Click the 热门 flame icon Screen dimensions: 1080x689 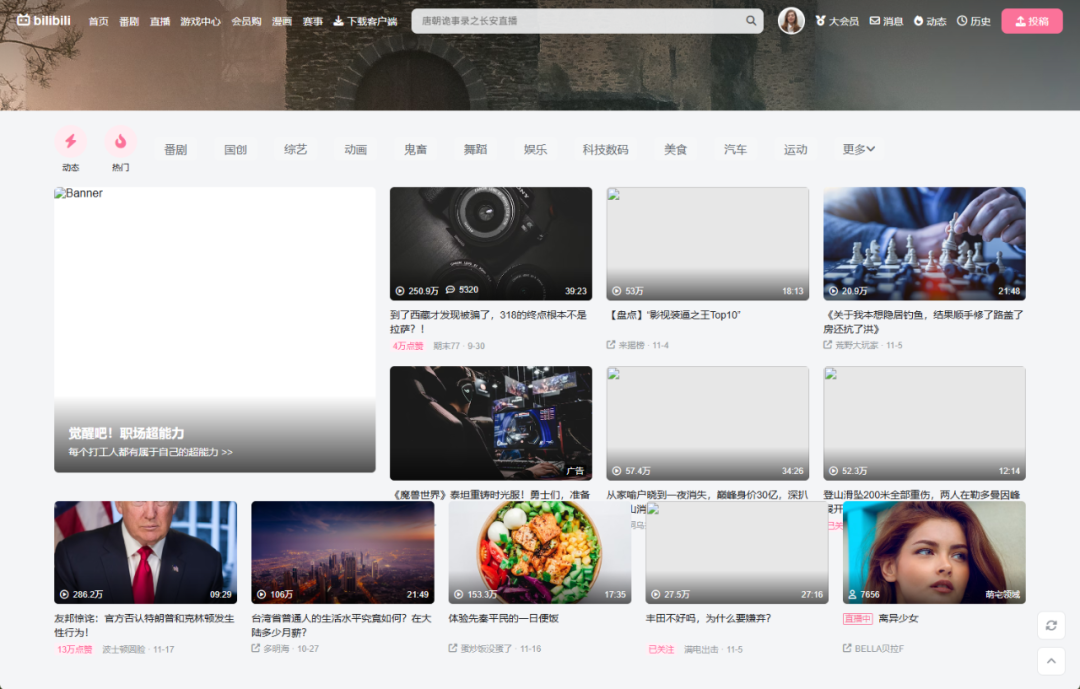point(120,141)
